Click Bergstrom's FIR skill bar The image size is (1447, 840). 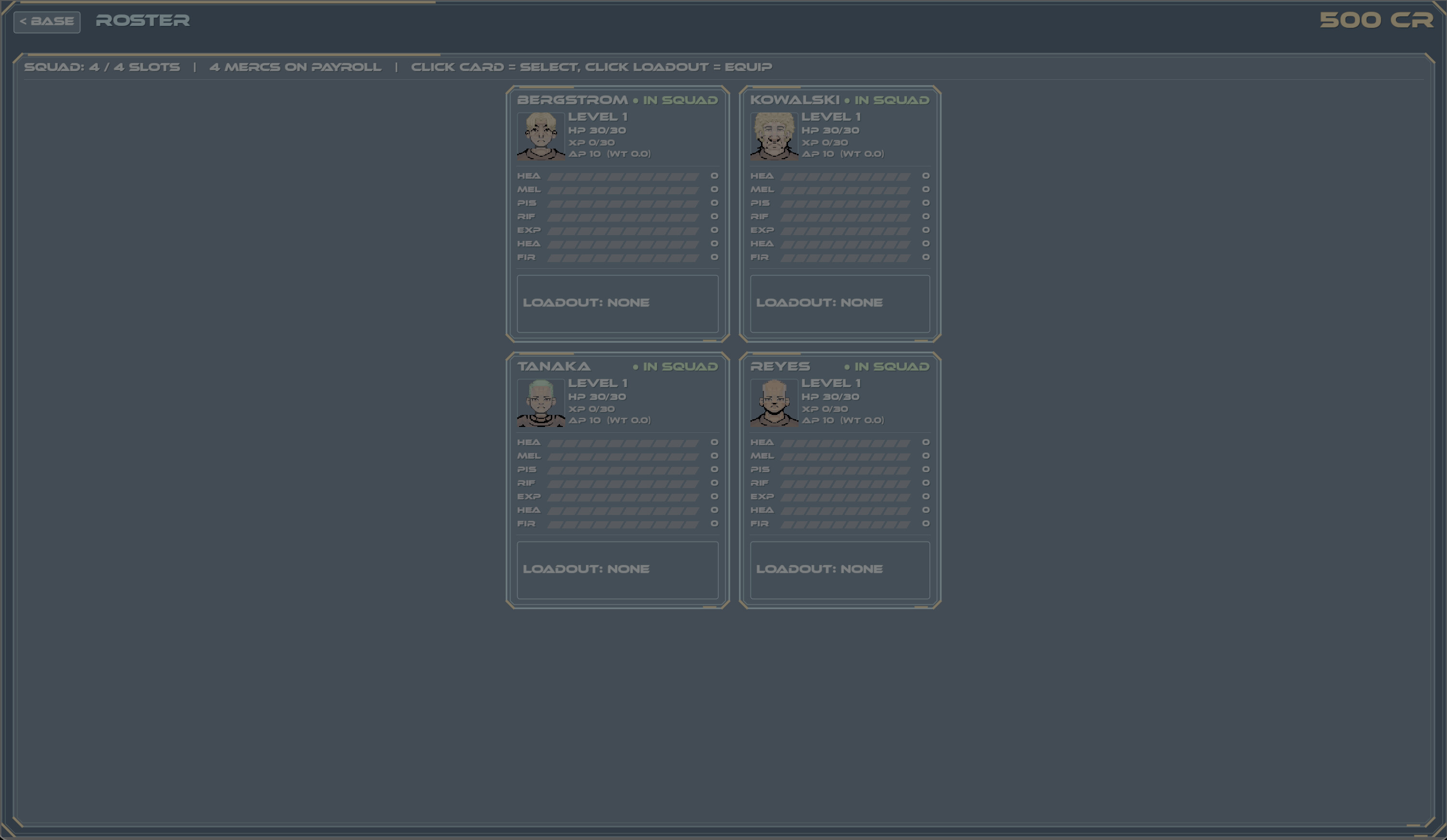(x=623, y=258)
